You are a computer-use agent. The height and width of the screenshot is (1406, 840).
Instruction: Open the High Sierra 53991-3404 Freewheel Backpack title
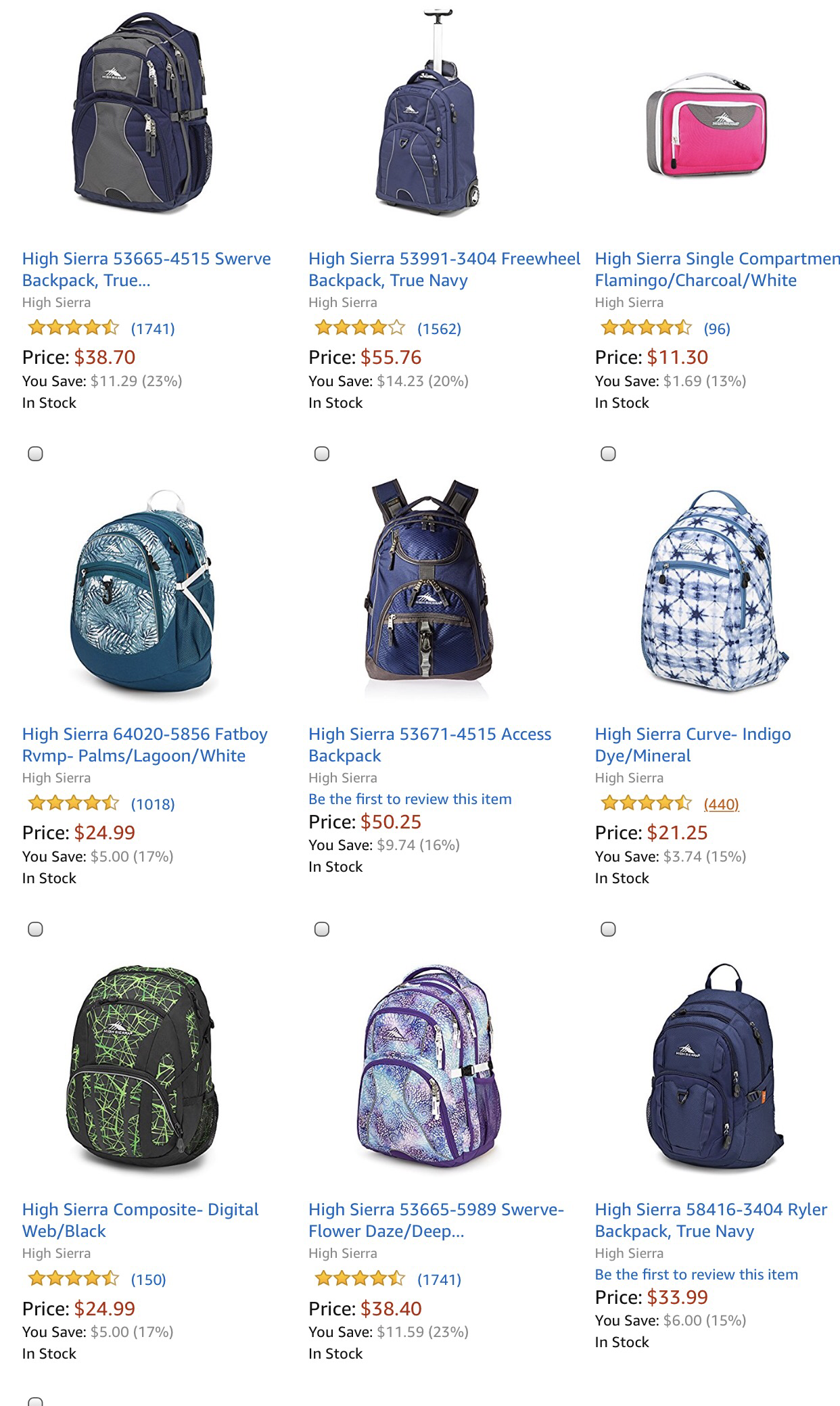click(444, 269)
